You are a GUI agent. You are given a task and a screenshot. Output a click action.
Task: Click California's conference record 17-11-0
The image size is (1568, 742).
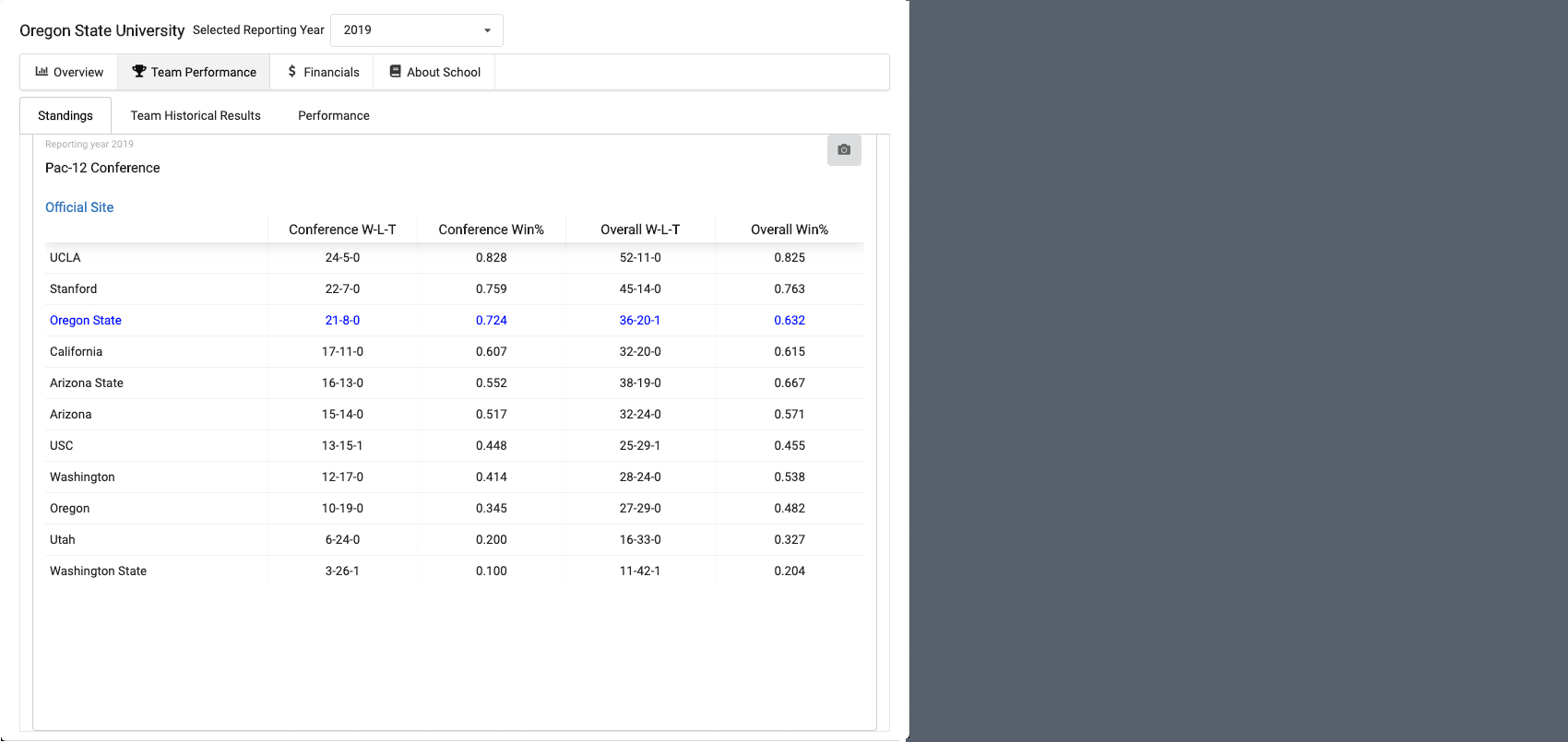click(342, 351)
